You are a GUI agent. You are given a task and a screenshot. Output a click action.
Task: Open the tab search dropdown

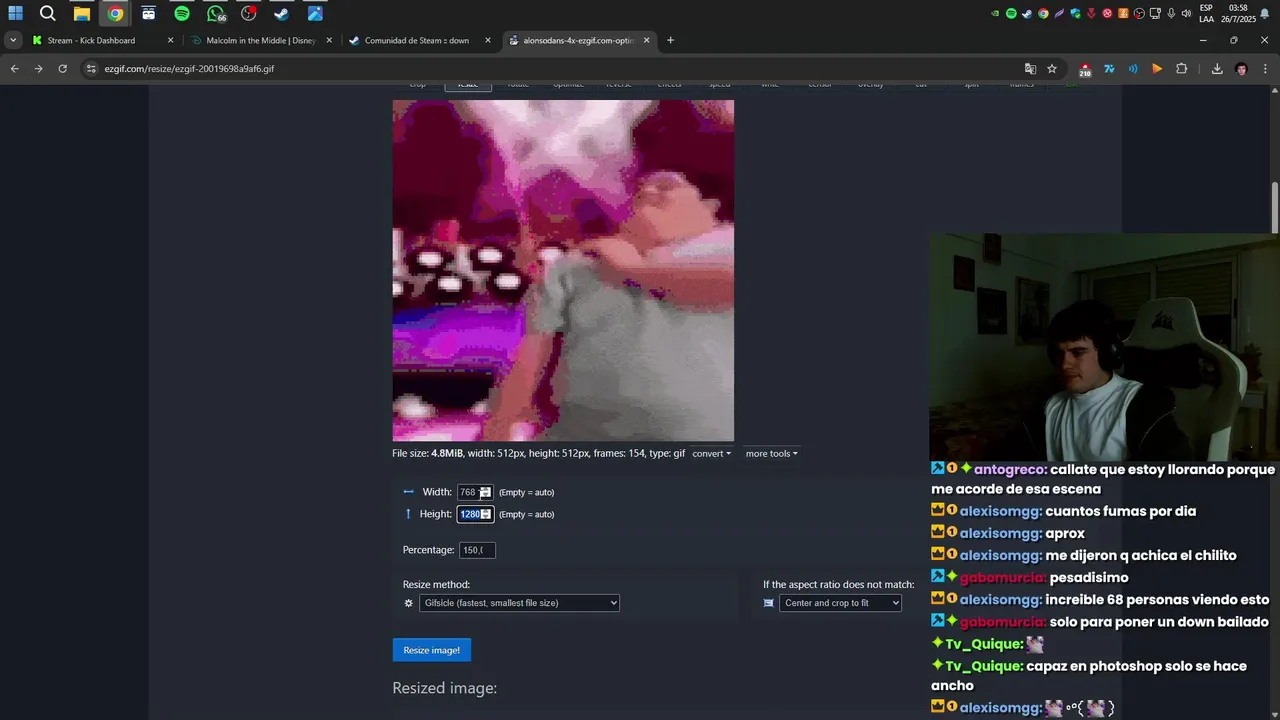click(x=12, y=40)
